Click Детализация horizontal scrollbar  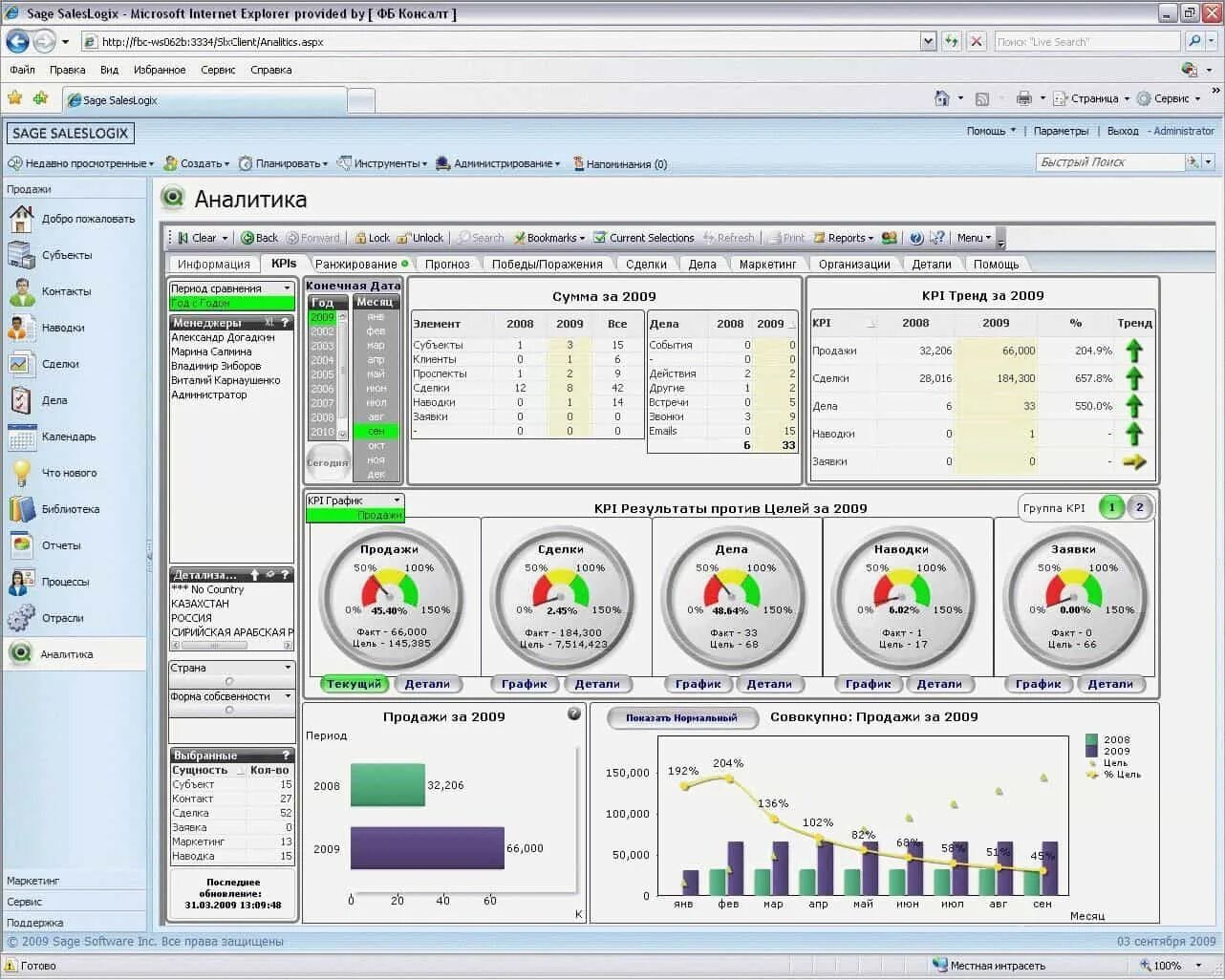[x=229, y=647]
